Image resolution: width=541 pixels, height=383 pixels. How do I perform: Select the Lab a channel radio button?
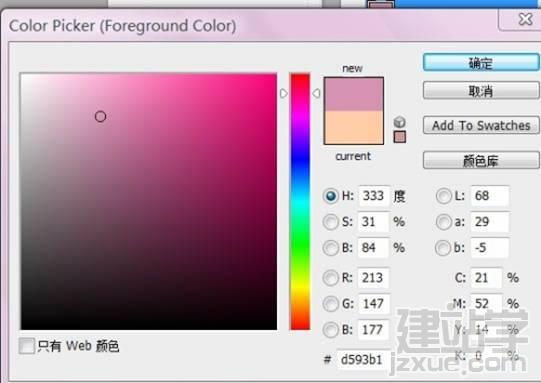point(444,222)
